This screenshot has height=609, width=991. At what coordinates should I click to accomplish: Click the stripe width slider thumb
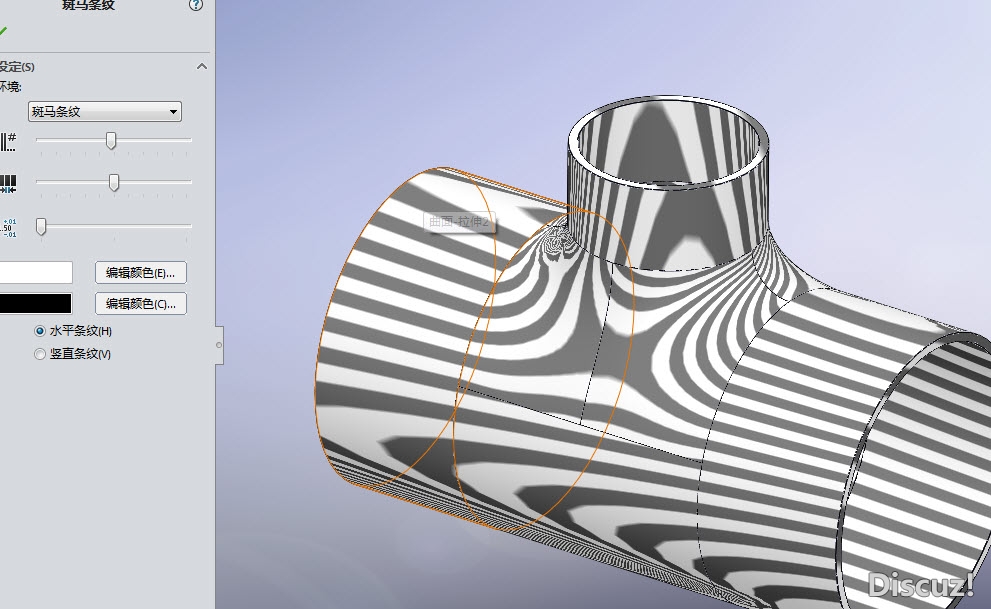pos(114,183)
